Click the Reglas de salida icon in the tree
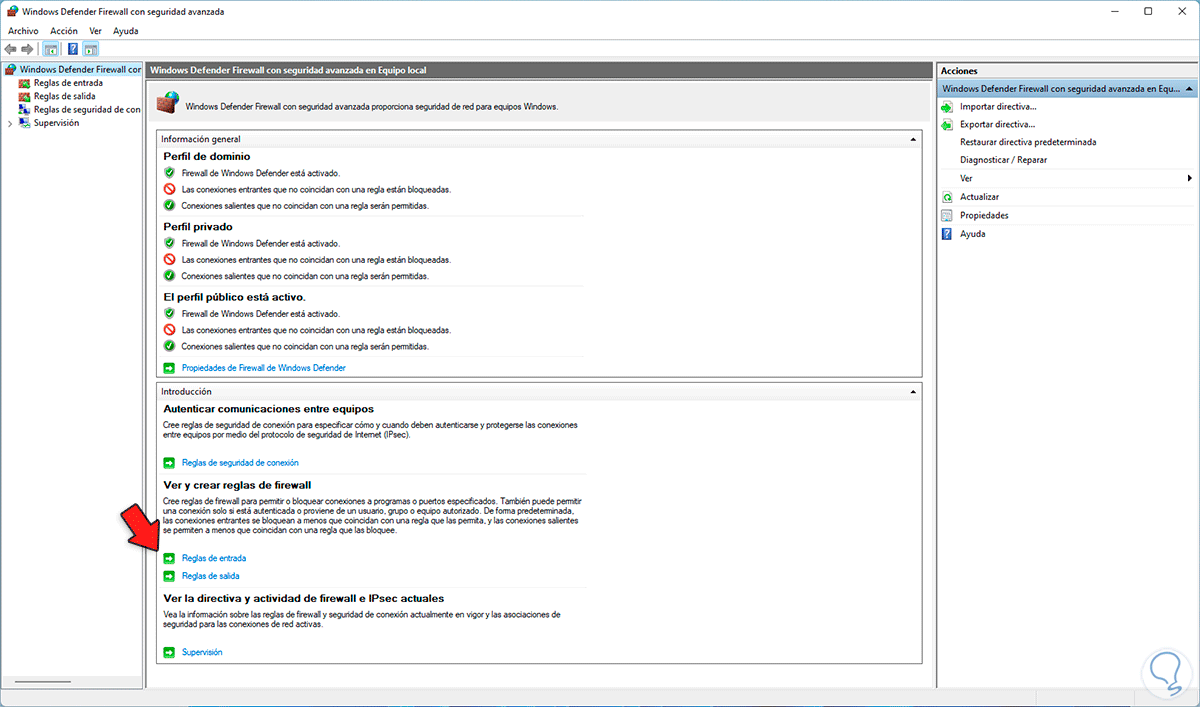Screen dimensions: 1200x707 tap(25, 96)
